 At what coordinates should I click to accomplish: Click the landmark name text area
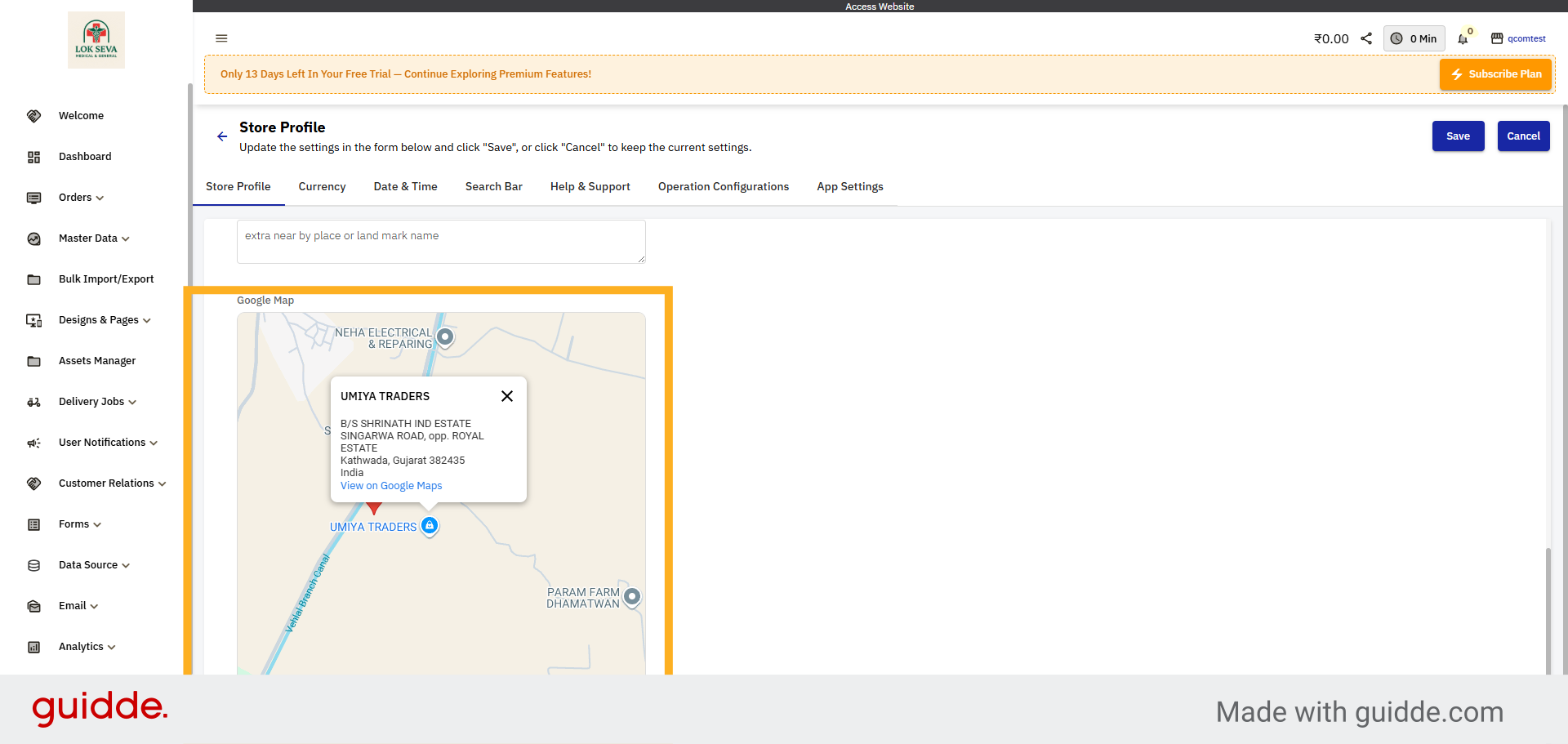(441, 242)
